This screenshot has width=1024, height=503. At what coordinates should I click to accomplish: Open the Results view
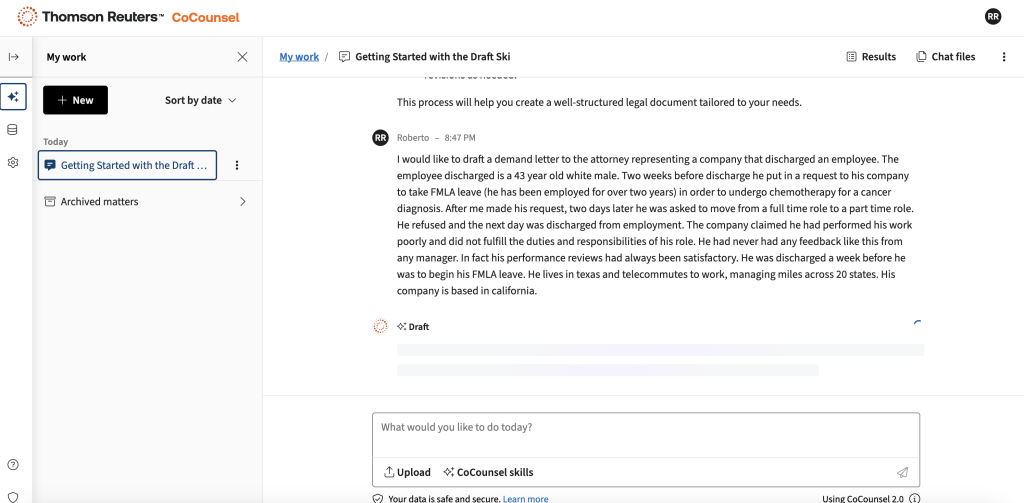point(870,57)
